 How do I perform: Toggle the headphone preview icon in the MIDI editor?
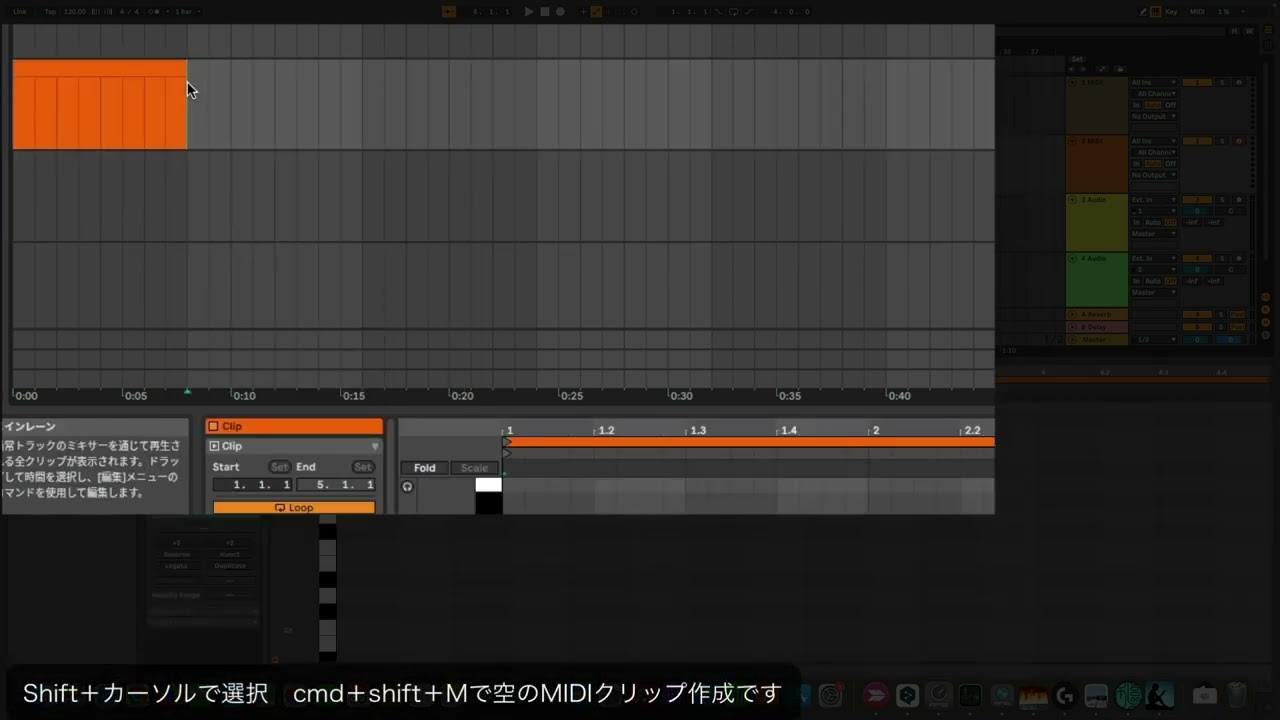click(407, 487)
